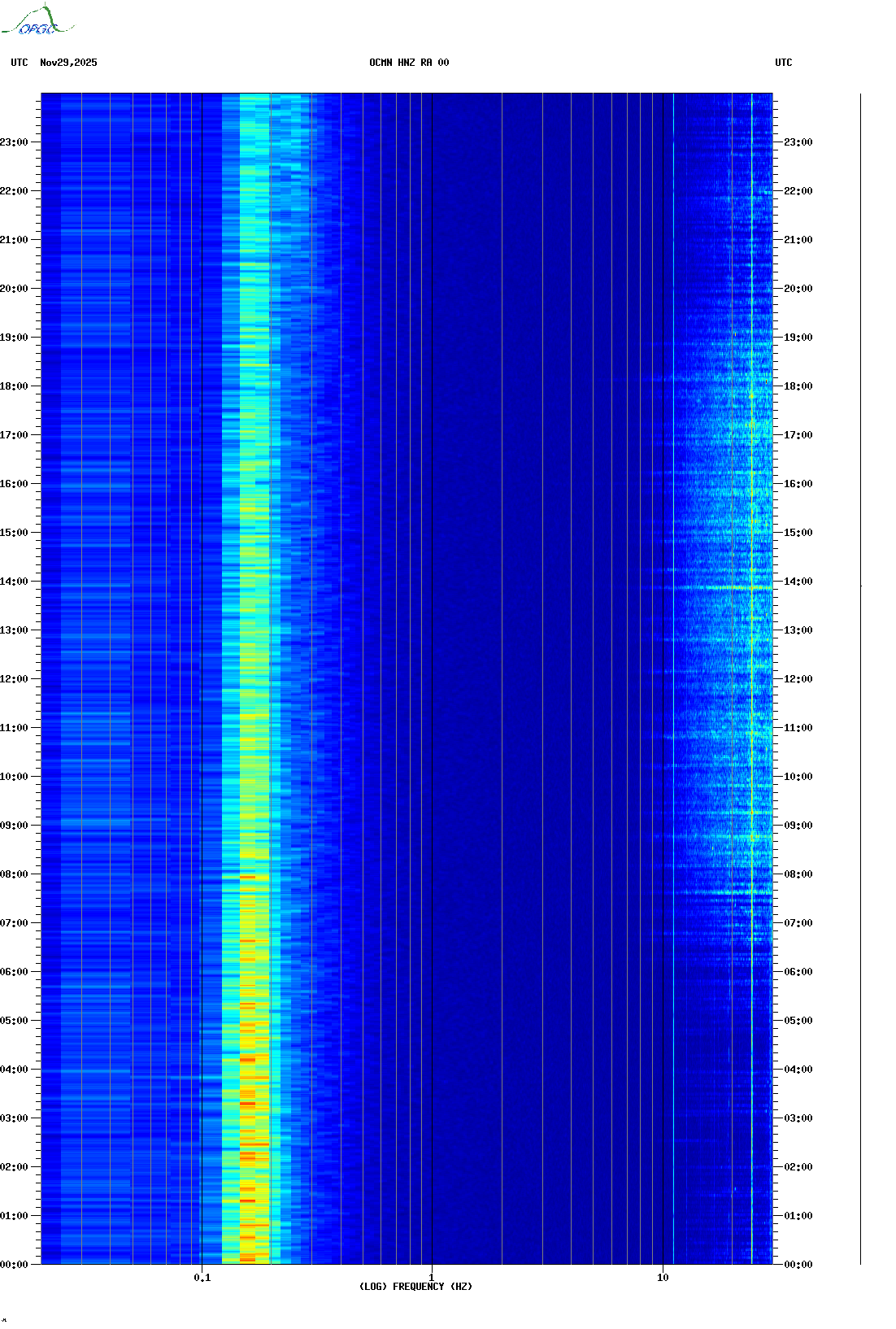This screenshot has width=896, height=1329.
Task: Click the 21:00 label on right axis
Action: click(798, 240)
